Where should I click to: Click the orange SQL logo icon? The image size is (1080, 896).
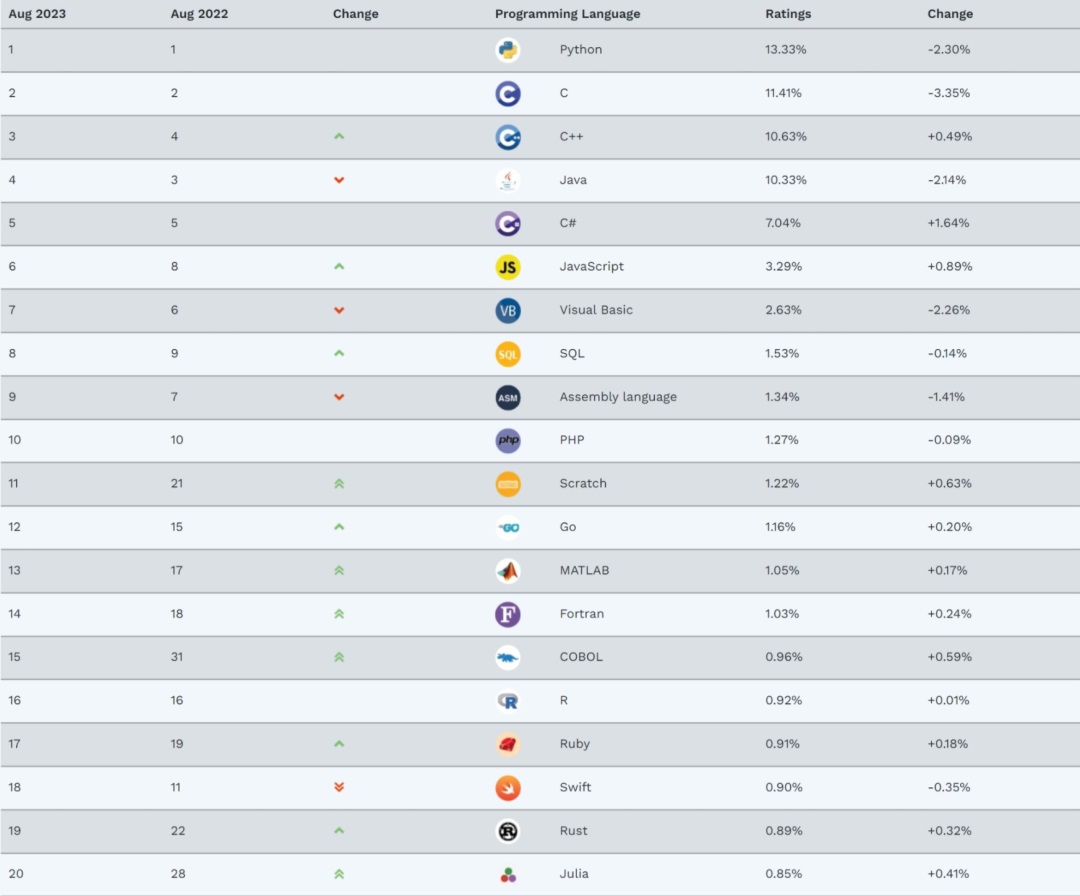[x=508, y=354]
